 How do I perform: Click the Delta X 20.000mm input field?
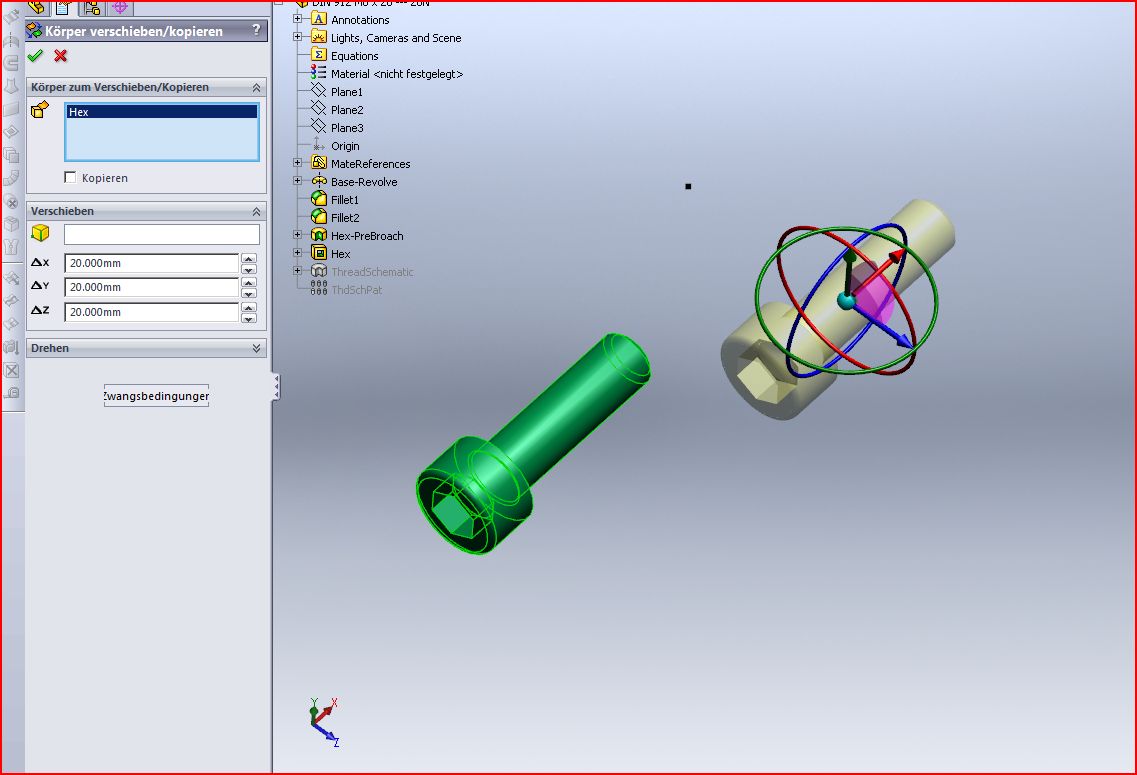(152, 263)
